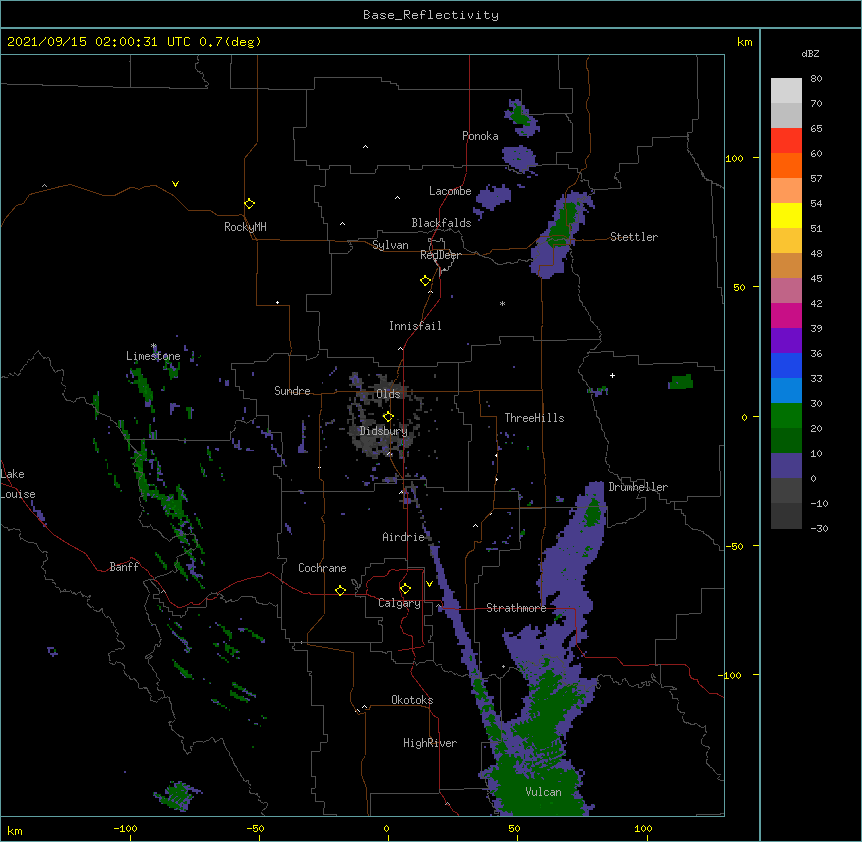
Task: Click the bright green swatch between 30 and 20
Action: tap(786, 416)
